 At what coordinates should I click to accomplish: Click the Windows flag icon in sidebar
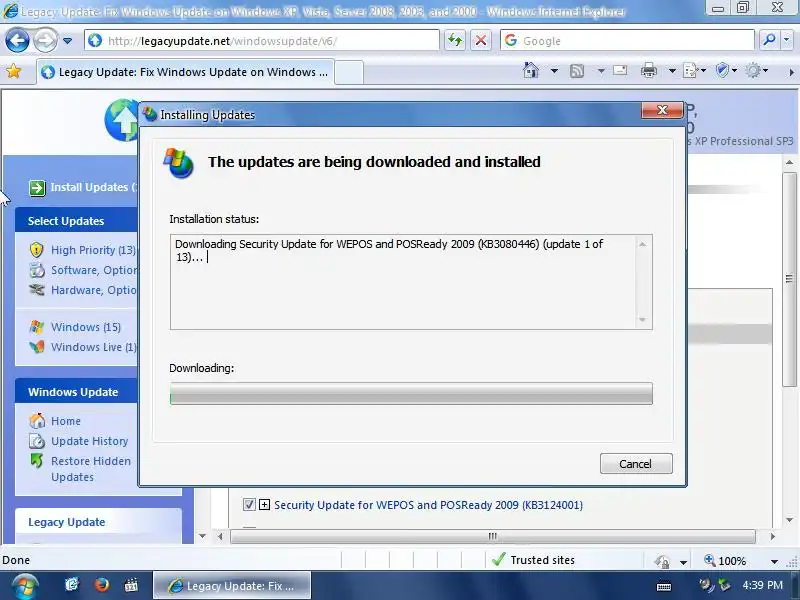click(x=37, y=327)
